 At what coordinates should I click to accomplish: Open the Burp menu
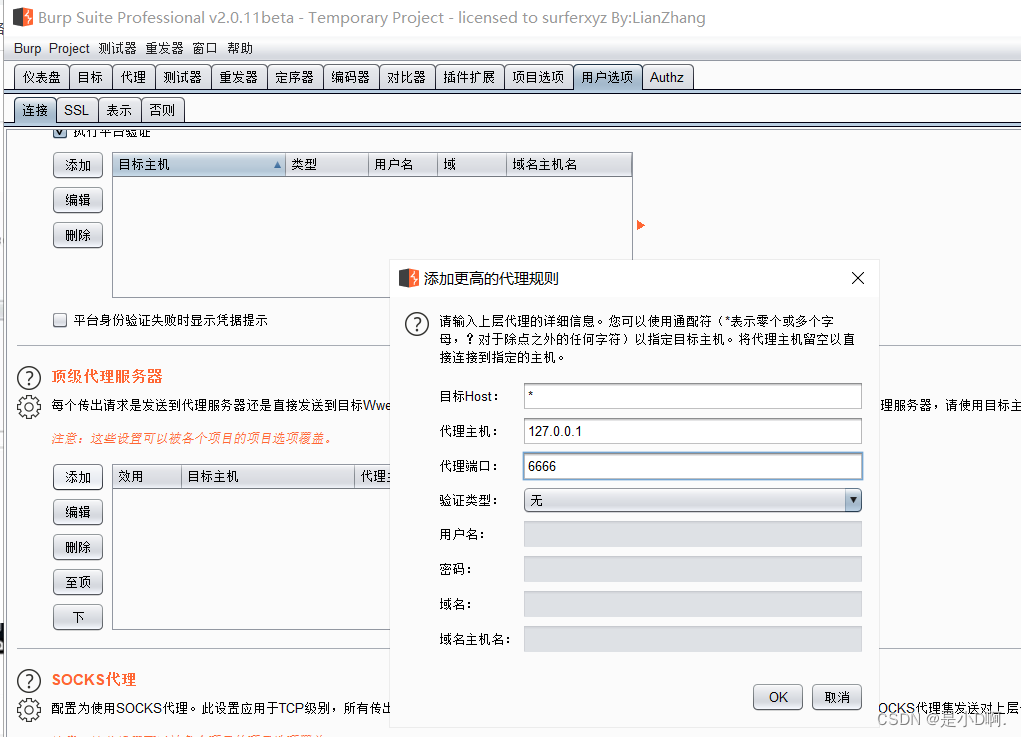click(x=27, y=48)
